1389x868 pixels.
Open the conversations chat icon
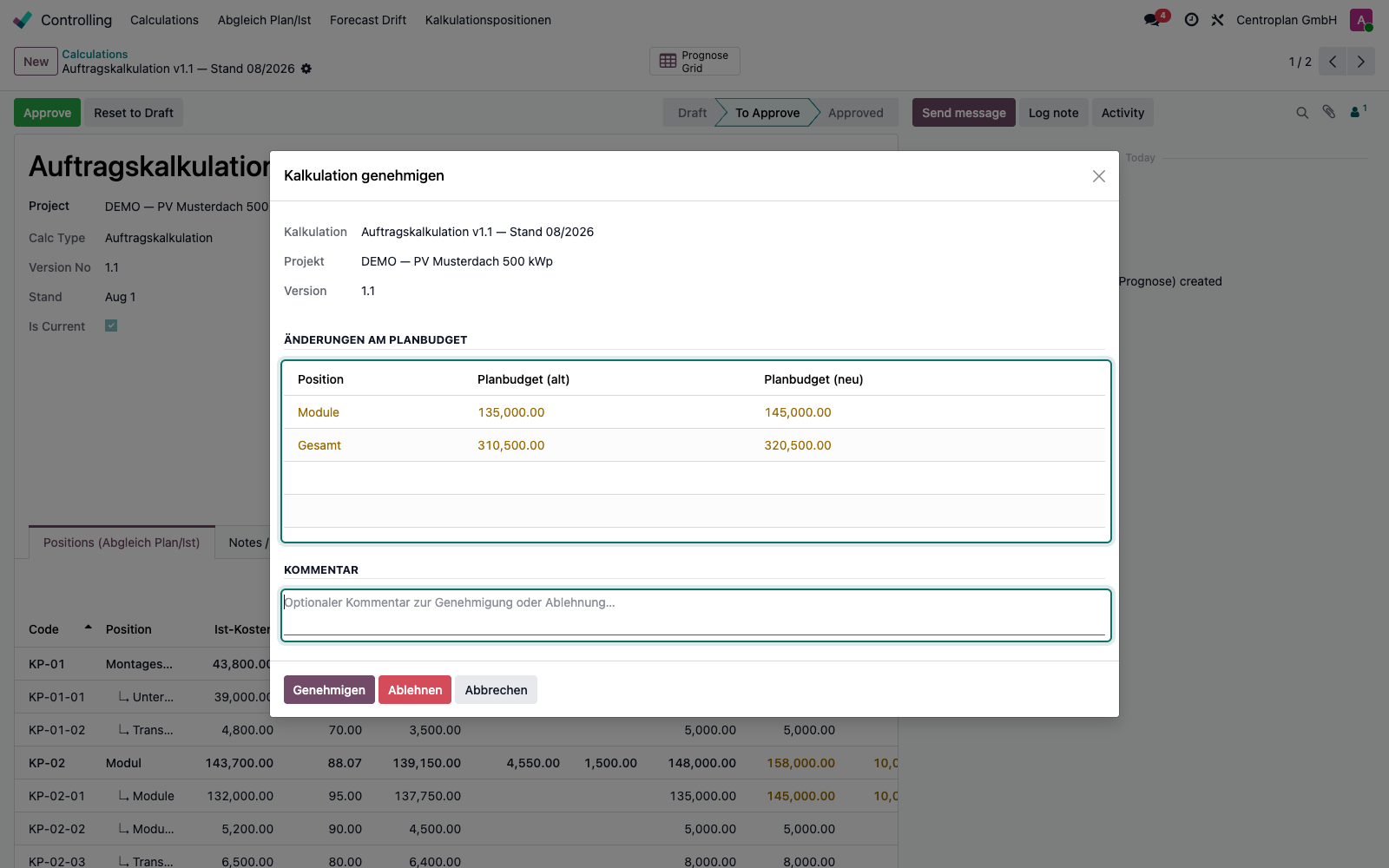1152,20
